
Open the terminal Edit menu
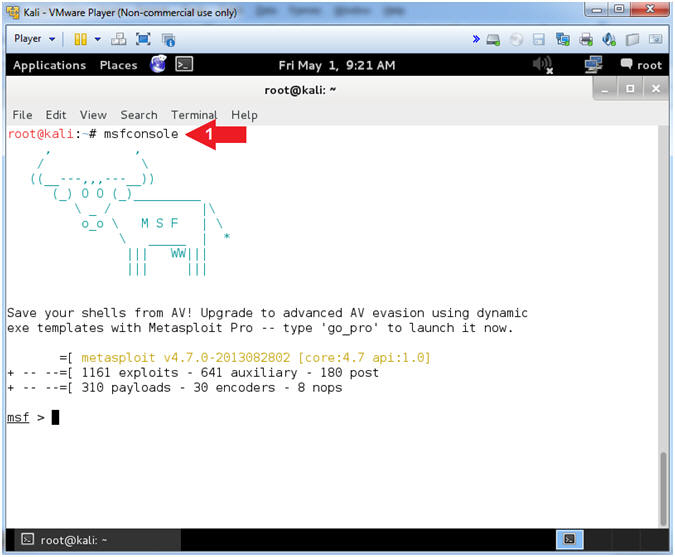point(56,115)
